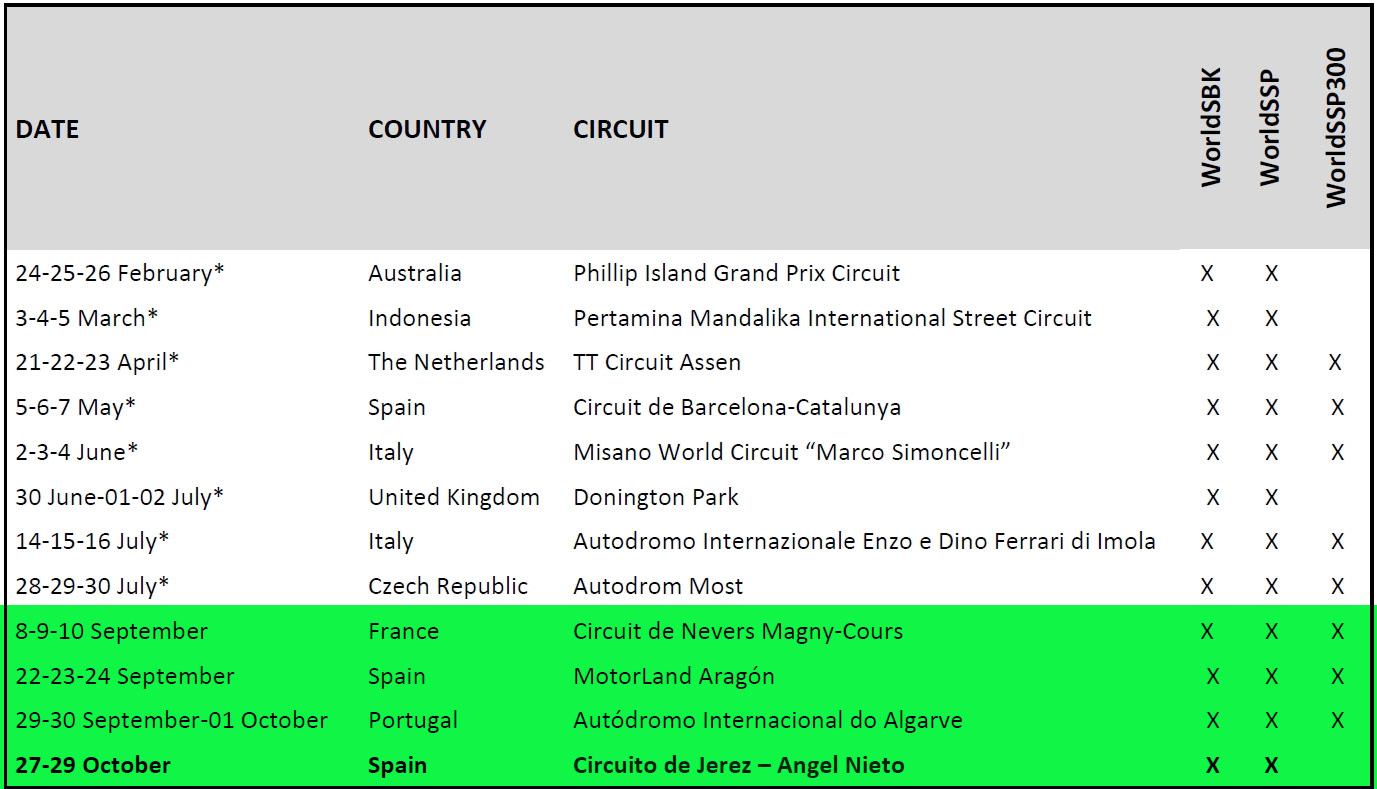1377x789 pixels.
Task: Click the Autódromo Internacional do Algarve cell
Action: [768, 720]
